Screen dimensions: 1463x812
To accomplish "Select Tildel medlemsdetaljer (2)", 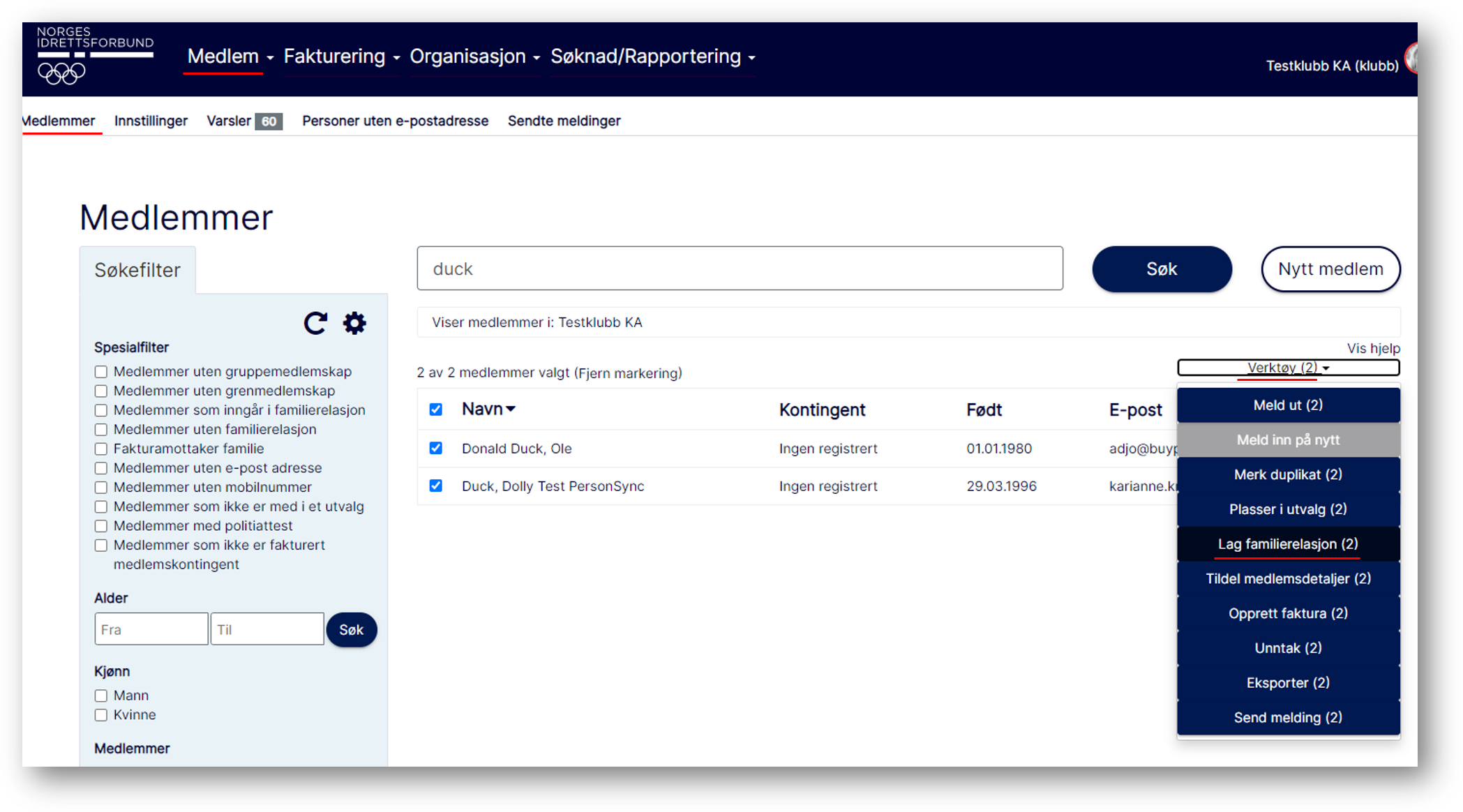I will pyautogui.click(x=1288, y=578).
